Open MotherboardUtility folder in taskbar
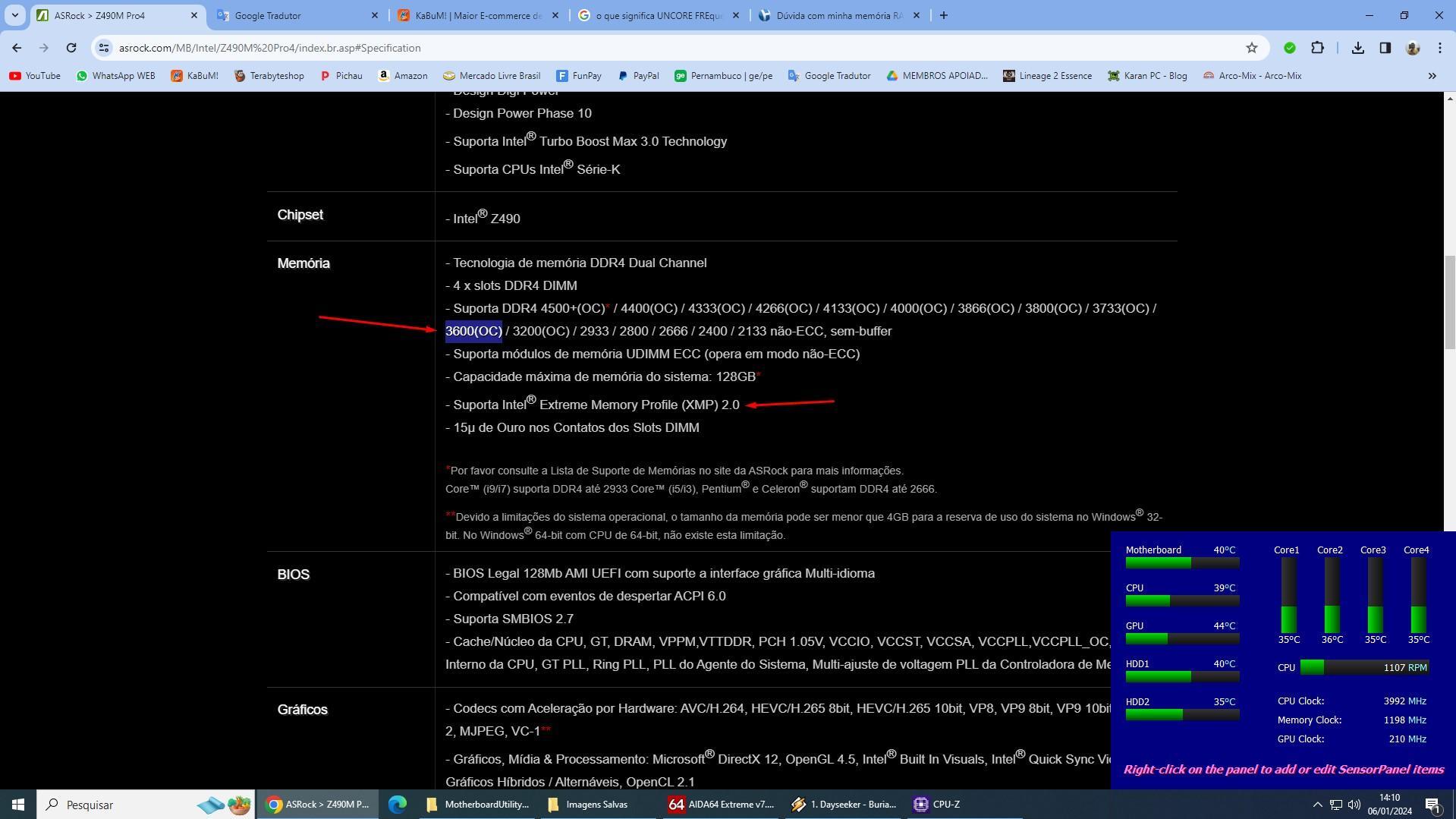1456x819 pixels. coord(476,805)
